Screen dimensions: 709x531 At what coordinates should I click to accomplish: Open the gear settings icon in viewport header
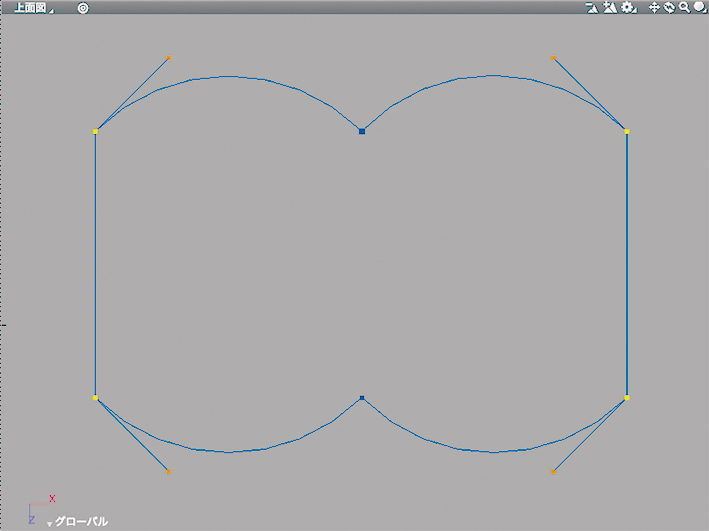point(629,8)
